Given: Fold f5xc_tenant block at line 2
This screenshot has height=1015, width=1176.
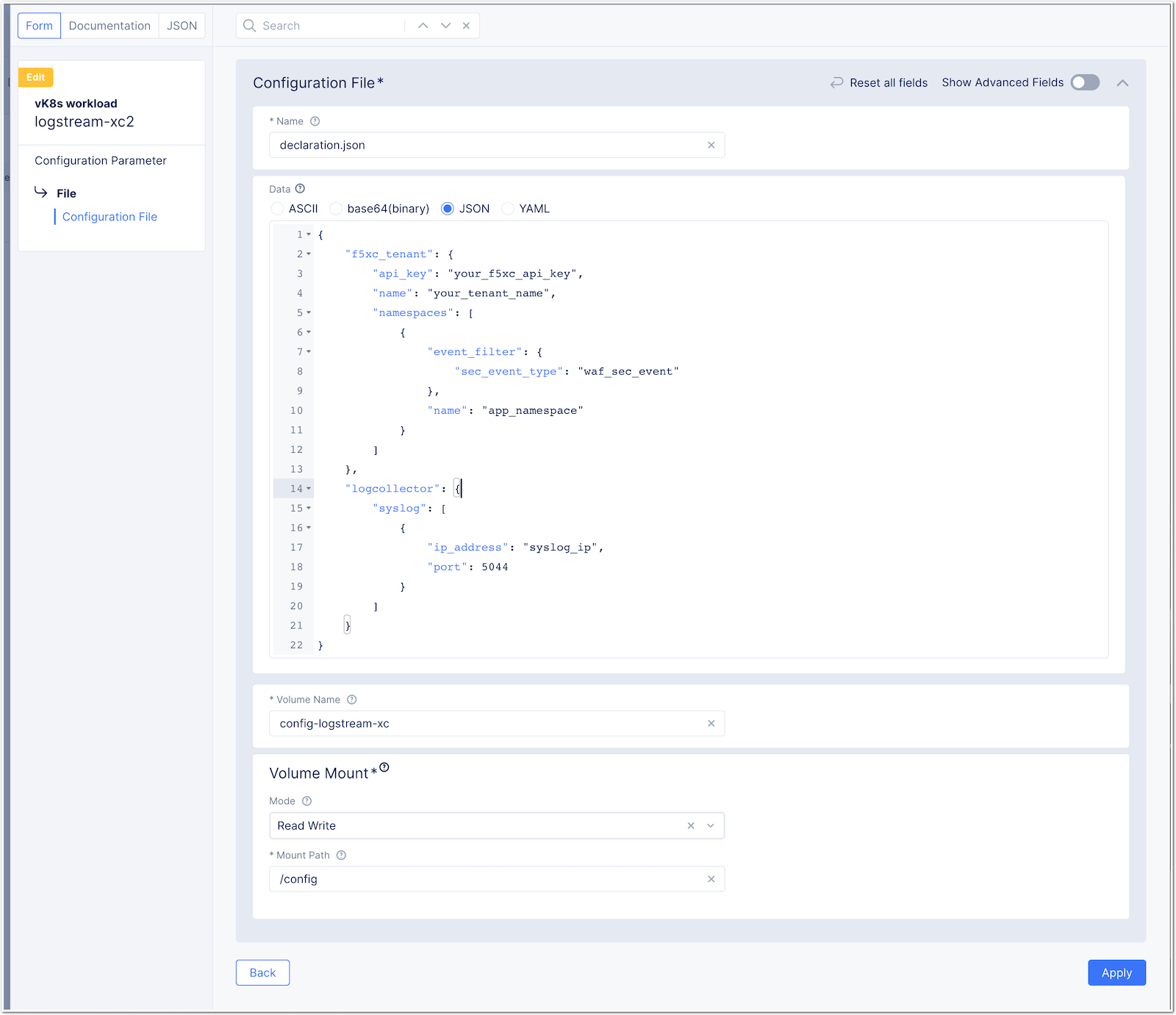Looking at the screenshot, I should click(309, 254).
